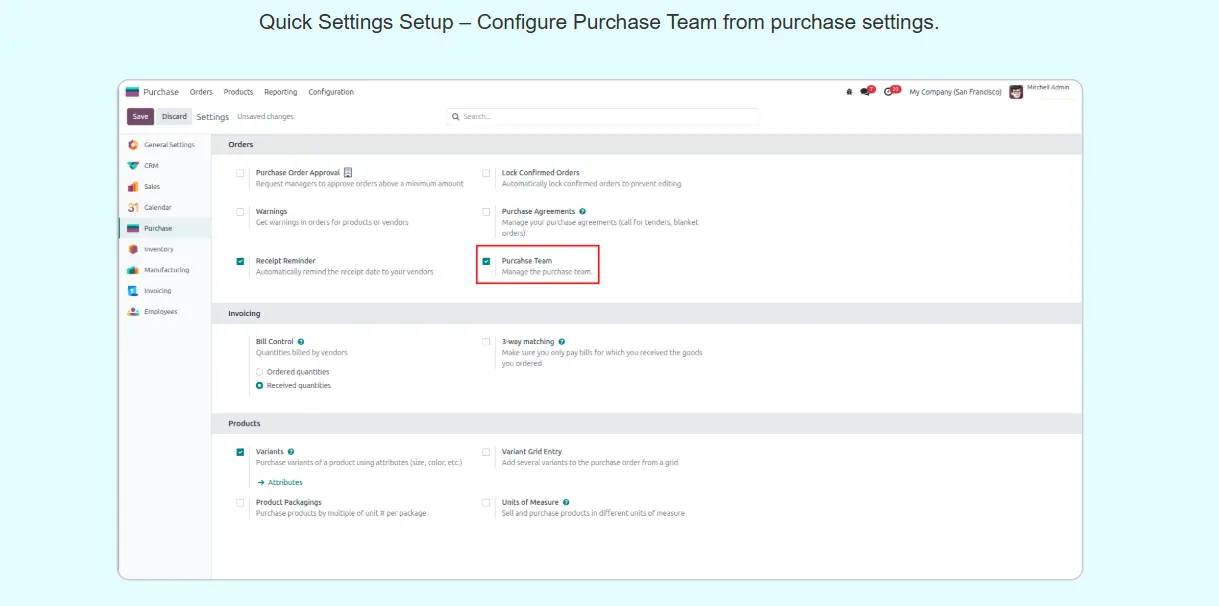Open the debug bug icon menu
Image resolution: width=1219 pixels, height=606 pixels.
click(849, 92)
